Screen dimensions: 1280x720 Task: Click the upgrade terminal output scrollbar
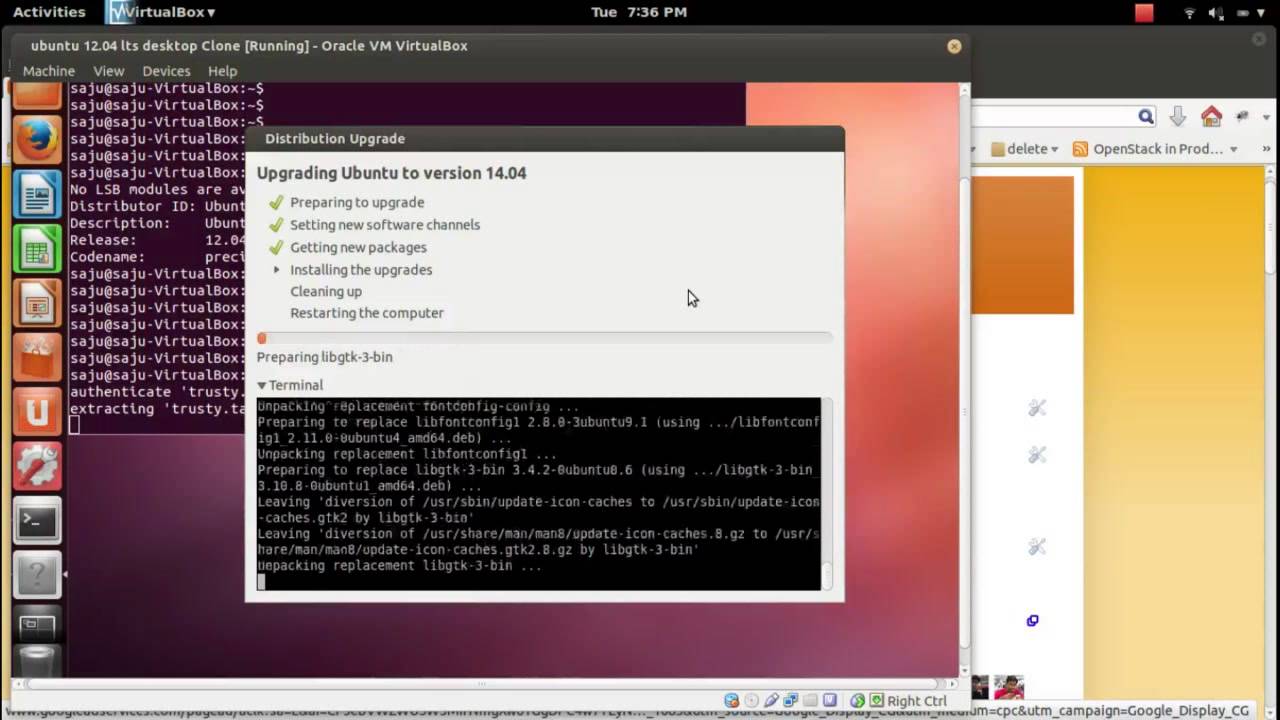click(827, 494)
